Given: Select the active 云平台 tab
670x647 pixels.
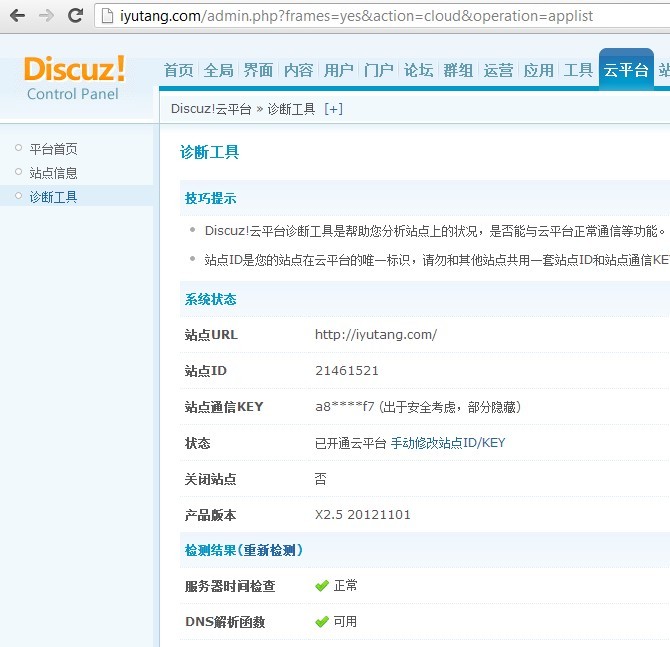Looking at the screenshot, I should click(x=626, y=69).
